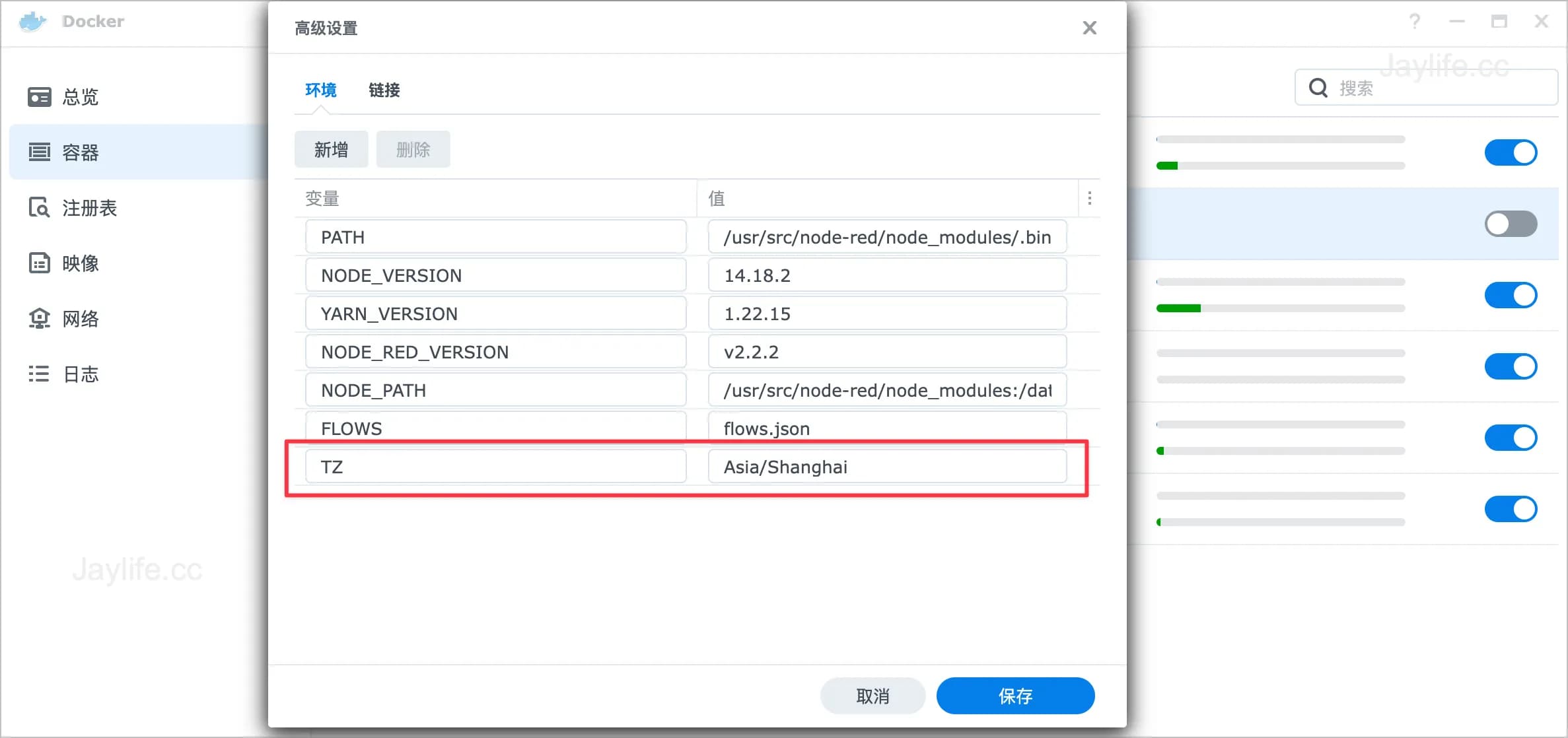Image resolution: width=1568 pixels, height=738 pixels.
Task: Open the 总览 overview panel
Action: pos(79,96)
